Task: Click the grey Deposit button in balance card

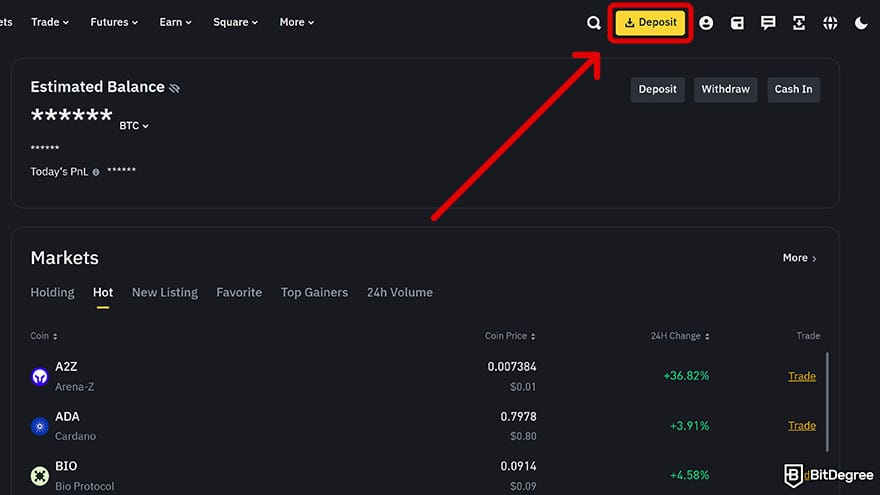Action: click(x=657, y=89)
